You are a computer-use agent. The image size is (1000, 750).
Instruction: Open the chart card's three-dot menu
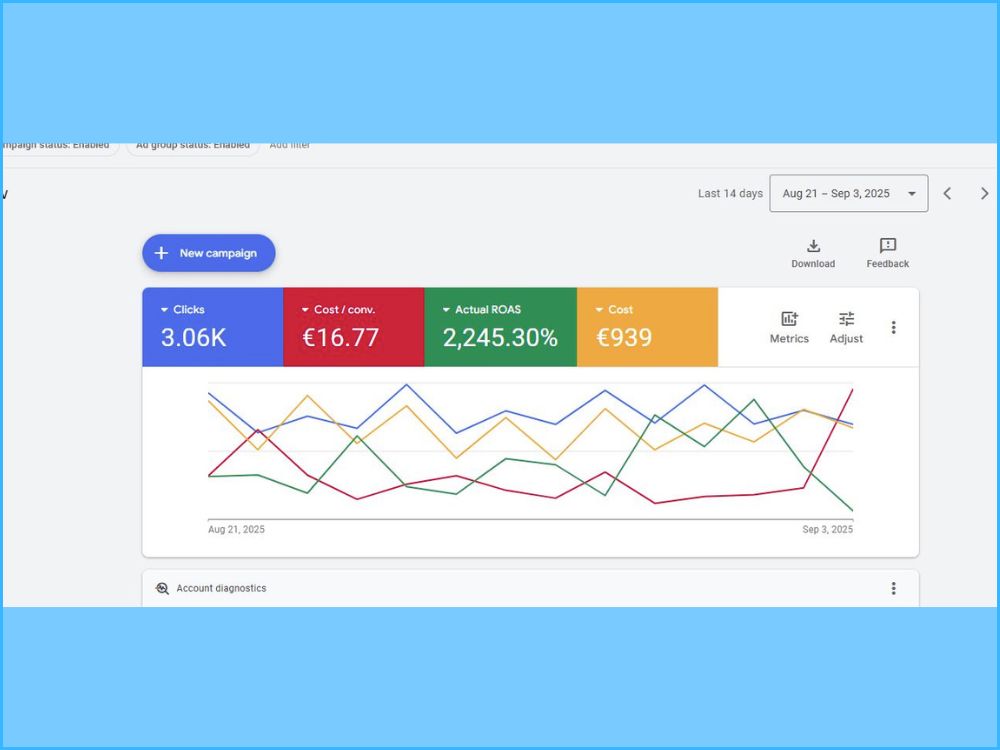pos(893,327)
